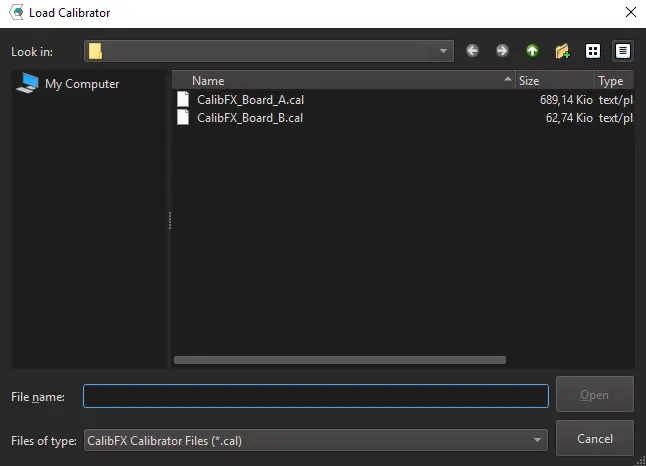Create a new folder using toolbar icon
This screenshot has width=646, height=466.
click(x=562, y=51)
